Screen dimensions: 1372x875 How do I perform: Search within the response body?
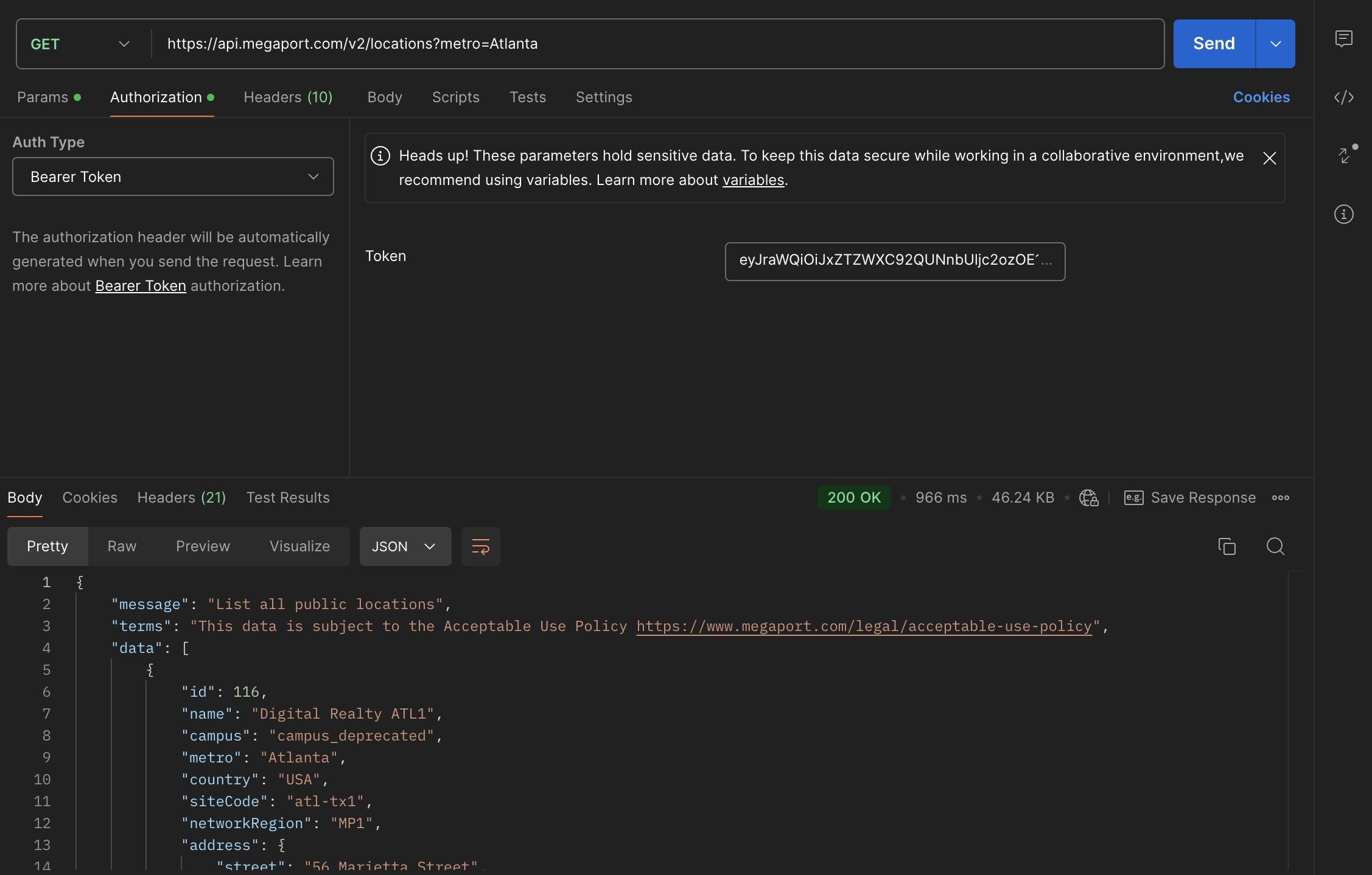pyautogui.click(x=1275, y=546)
